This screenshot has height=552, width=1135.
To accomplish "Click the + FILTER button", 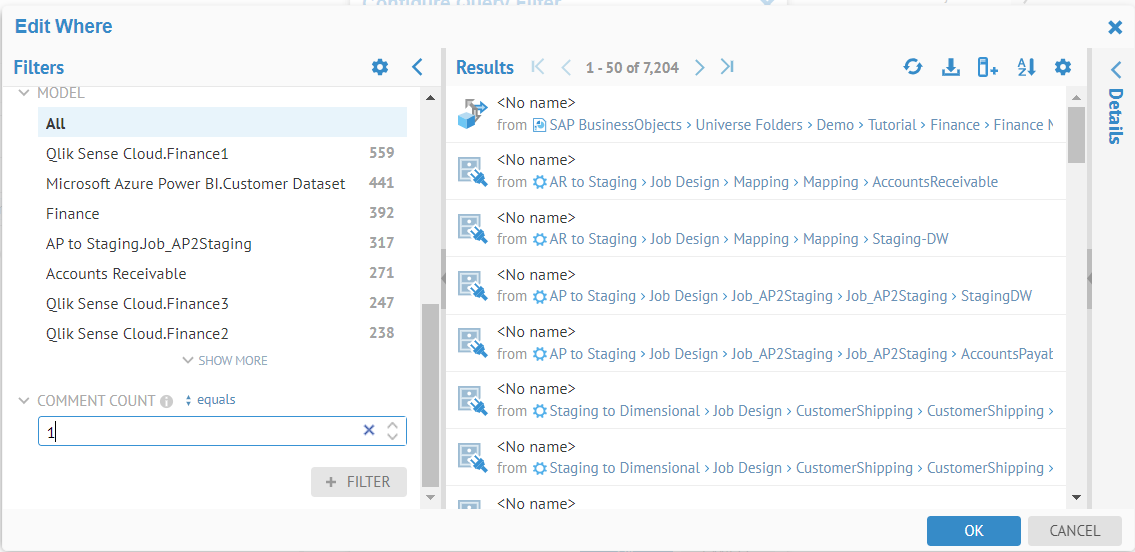I will click(359, 482).
